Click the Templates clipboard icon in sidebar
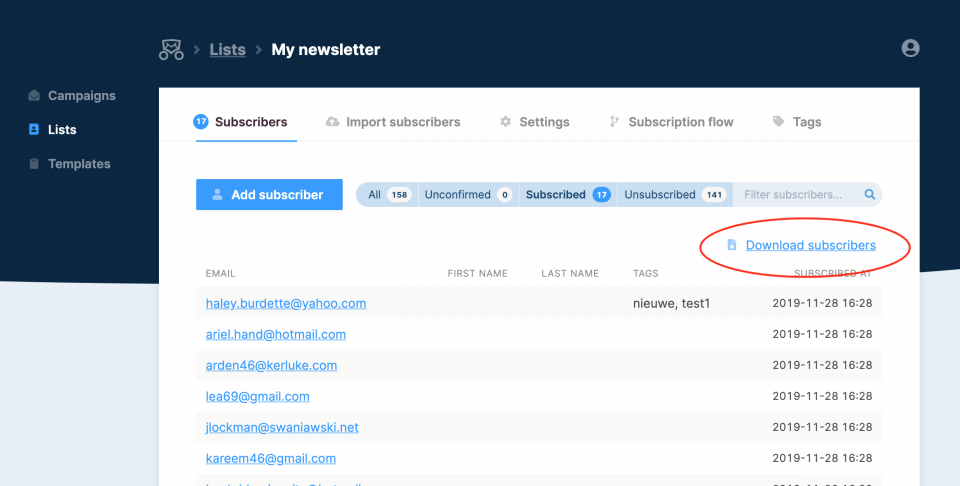Screen dimensions: 960x486 pyautogui.click(x=34, y=163)
